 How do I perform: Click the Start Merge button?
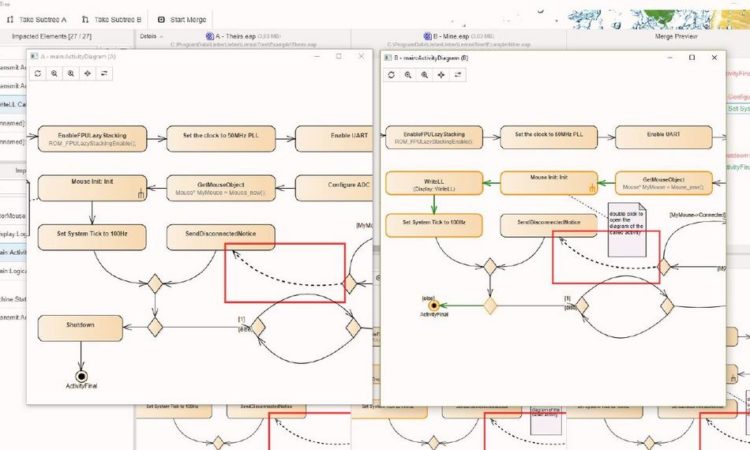(x=182, y=20)
